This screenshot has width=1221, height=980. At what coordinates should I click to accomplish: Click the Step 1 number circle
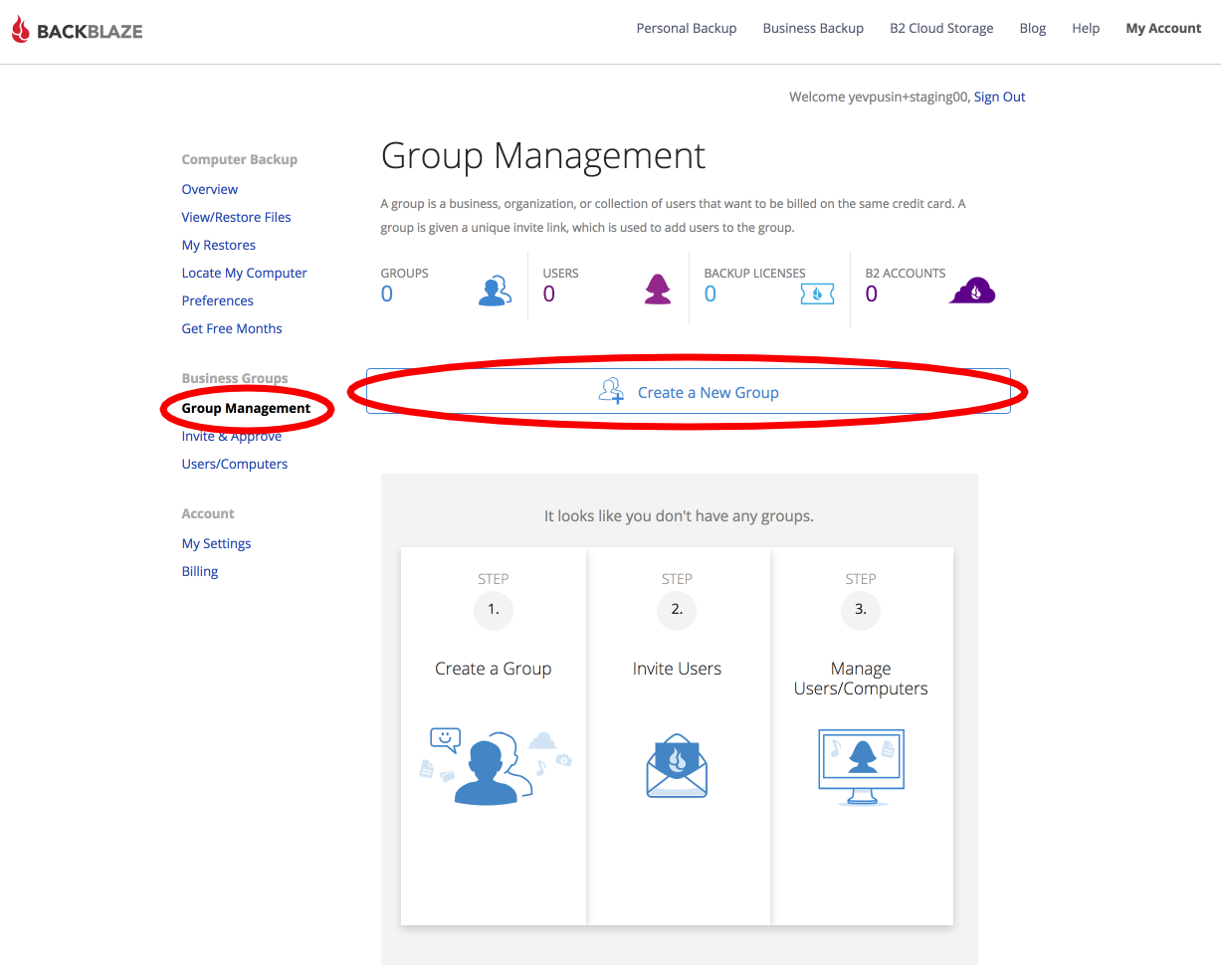(x=494, y=610)
